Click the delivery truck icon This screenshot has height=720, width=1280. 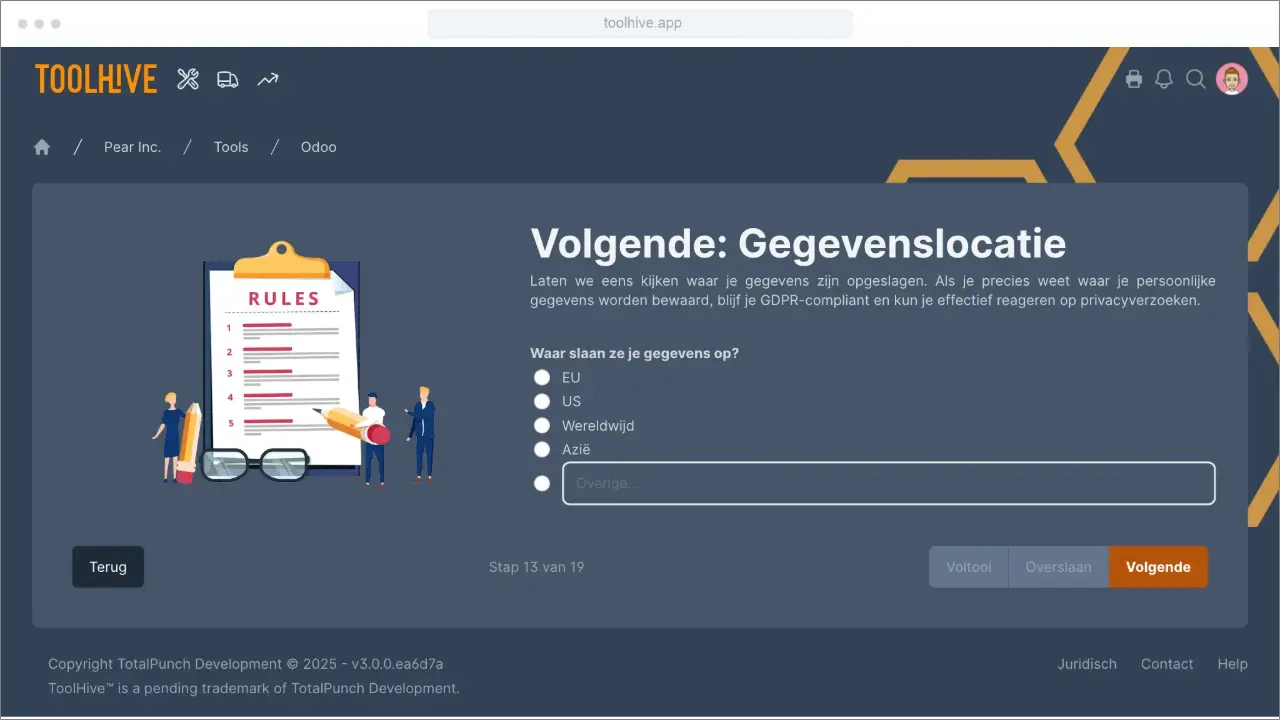227,78
